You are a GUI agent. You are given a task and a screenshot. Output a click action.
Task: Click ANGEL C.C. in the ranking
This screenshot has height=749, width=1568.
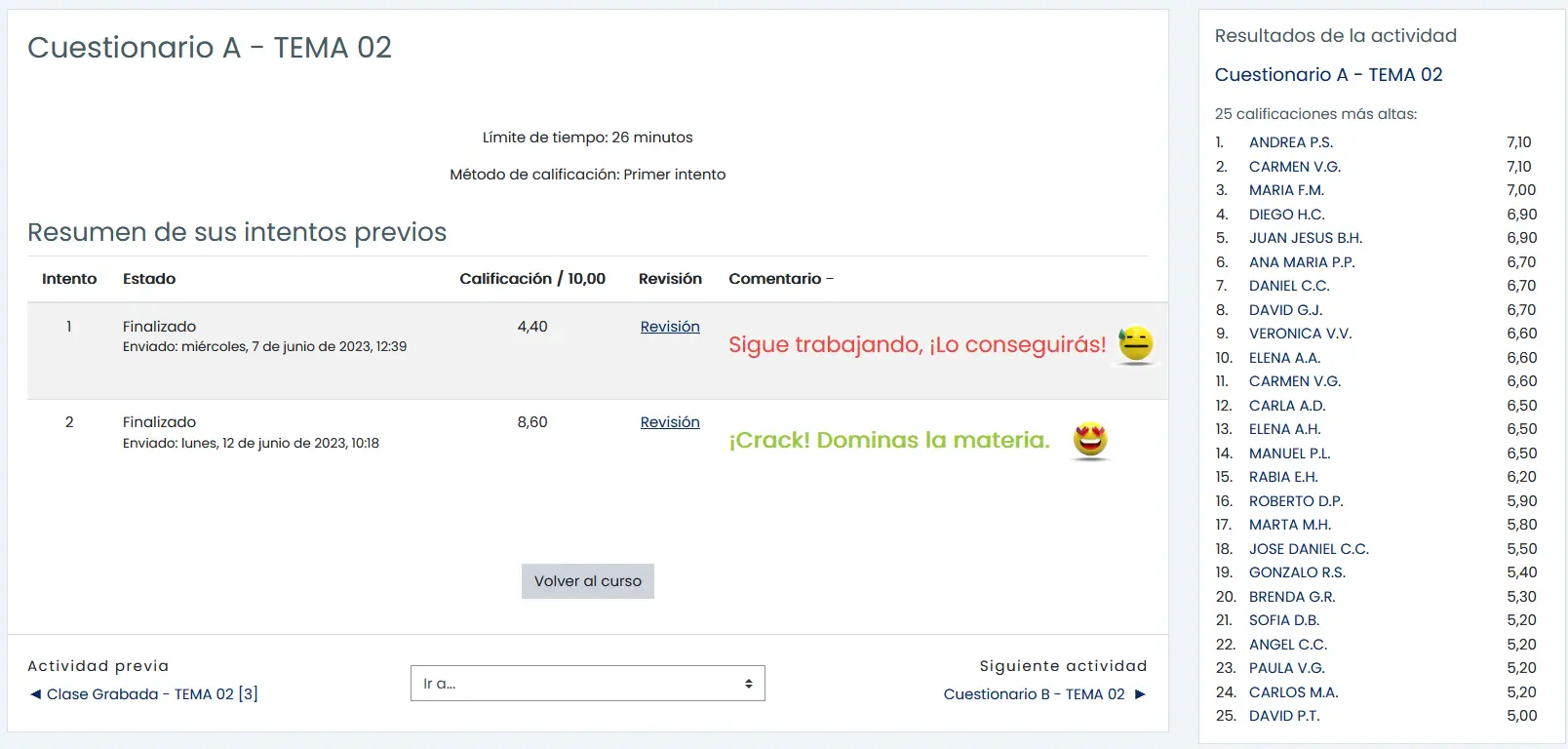[1288, 645]
